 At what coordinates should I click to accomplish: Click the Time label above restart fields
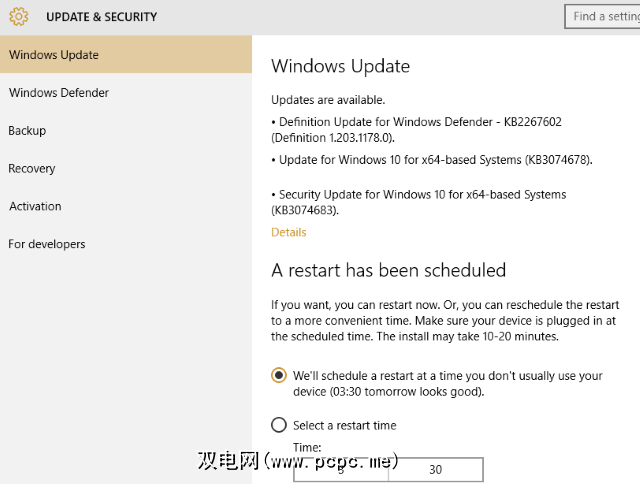pyautogui.click(x=307, y=447)
